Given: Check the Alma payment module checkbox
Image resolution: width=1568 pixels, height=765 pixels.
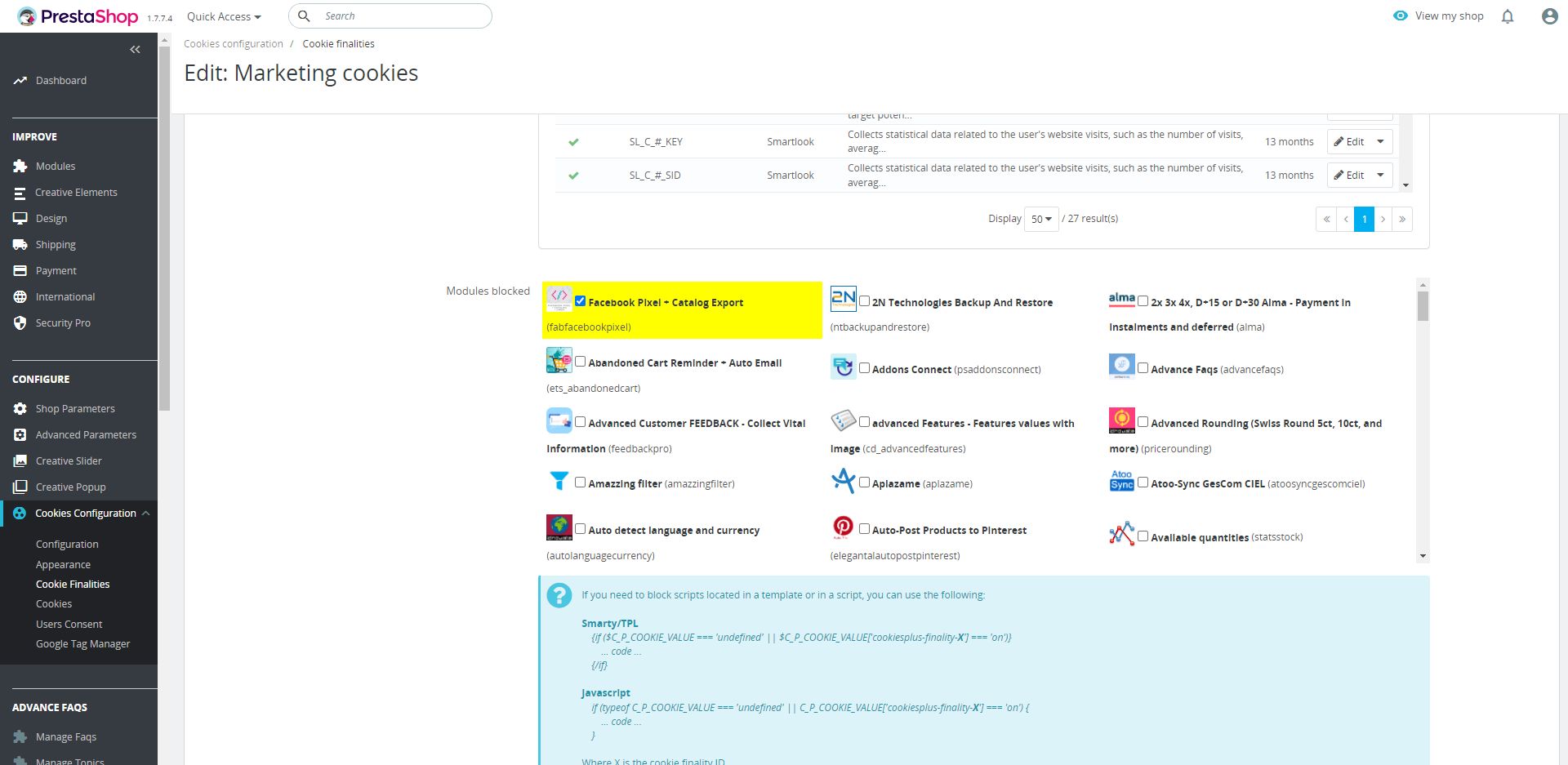Looking at the screenshot, I should (x=1143, y=301).
